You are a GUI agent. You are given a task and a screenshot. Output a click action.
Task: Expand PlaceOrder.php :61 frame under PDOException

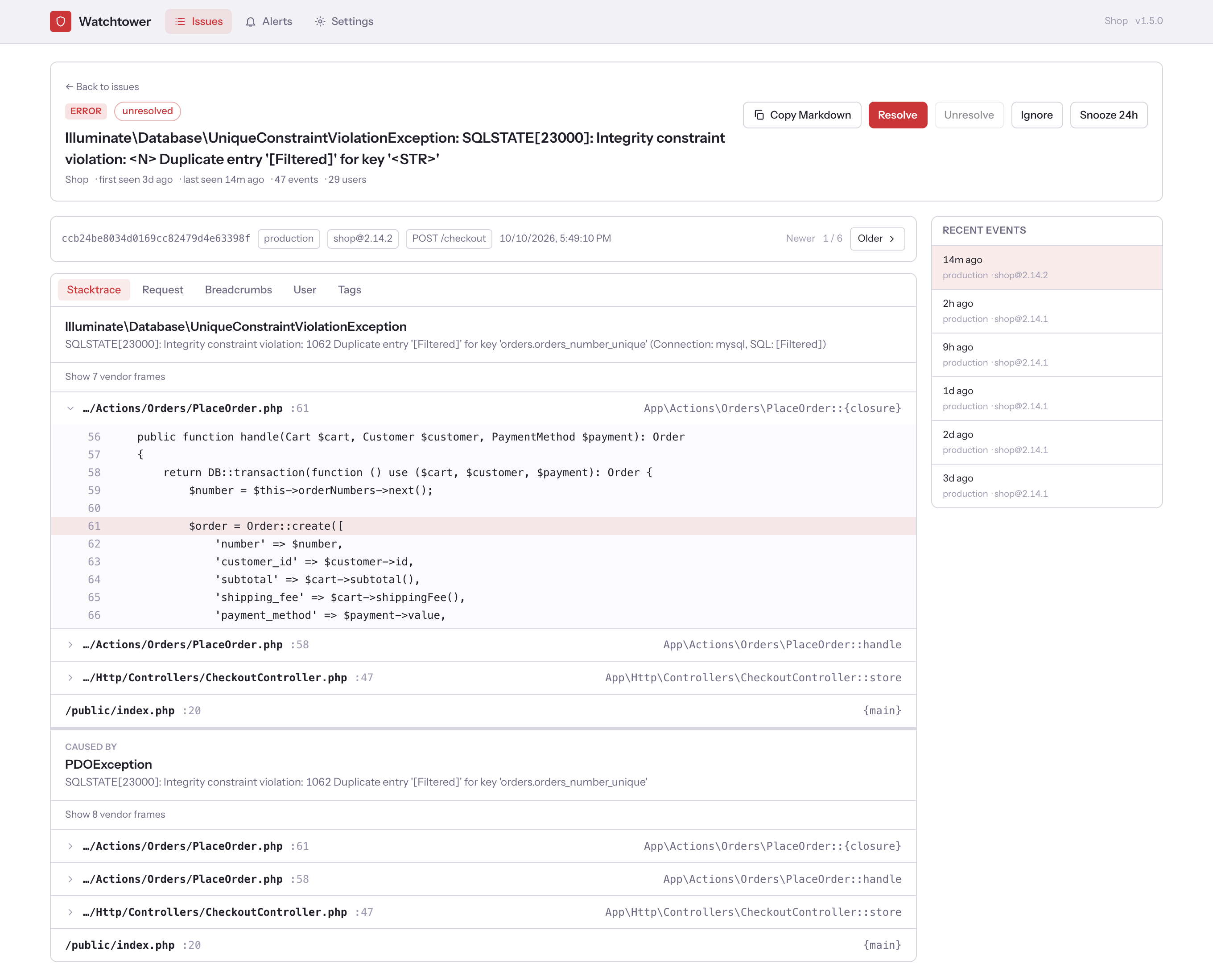[483, 846]
